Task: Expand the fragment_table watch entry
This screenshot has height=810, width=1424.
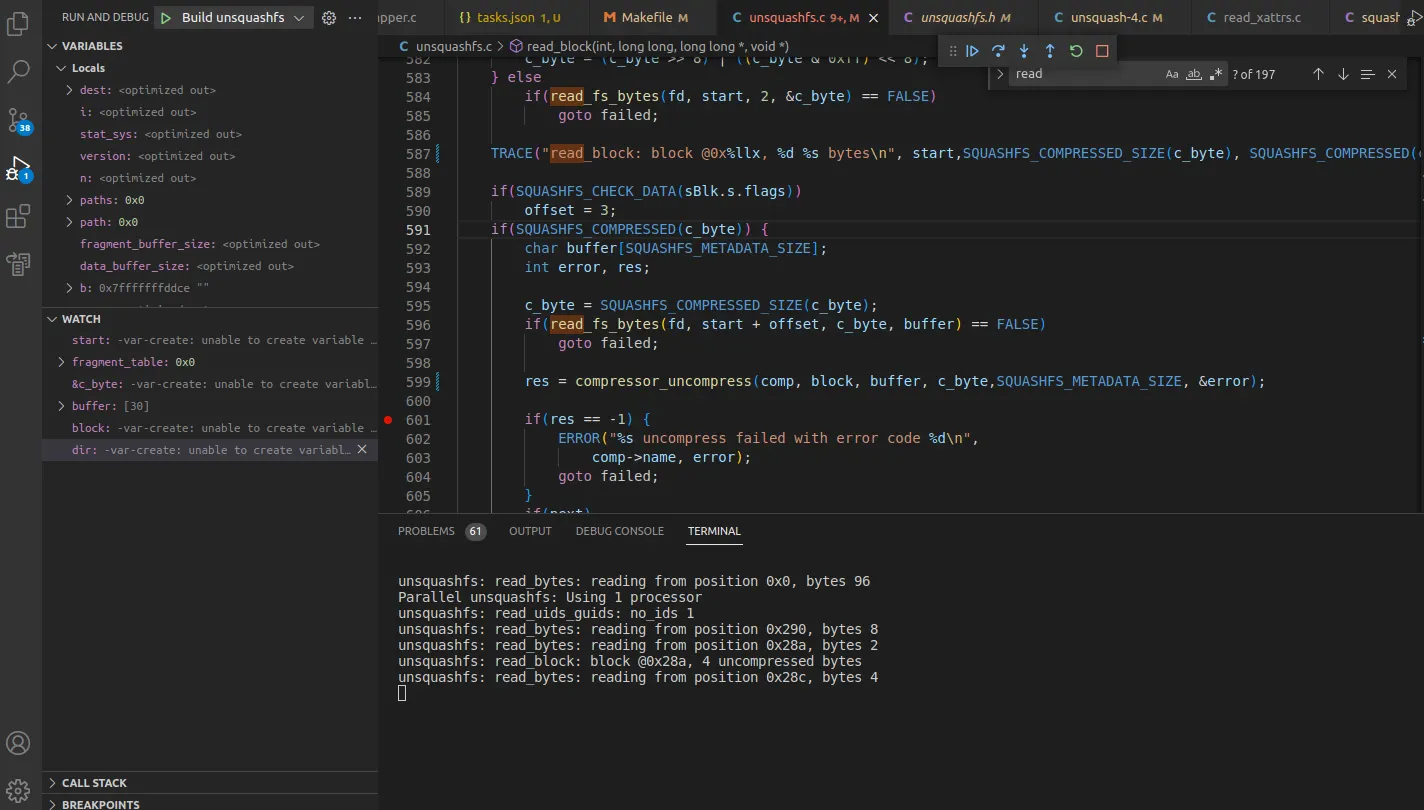Action: tap(62, 362)
